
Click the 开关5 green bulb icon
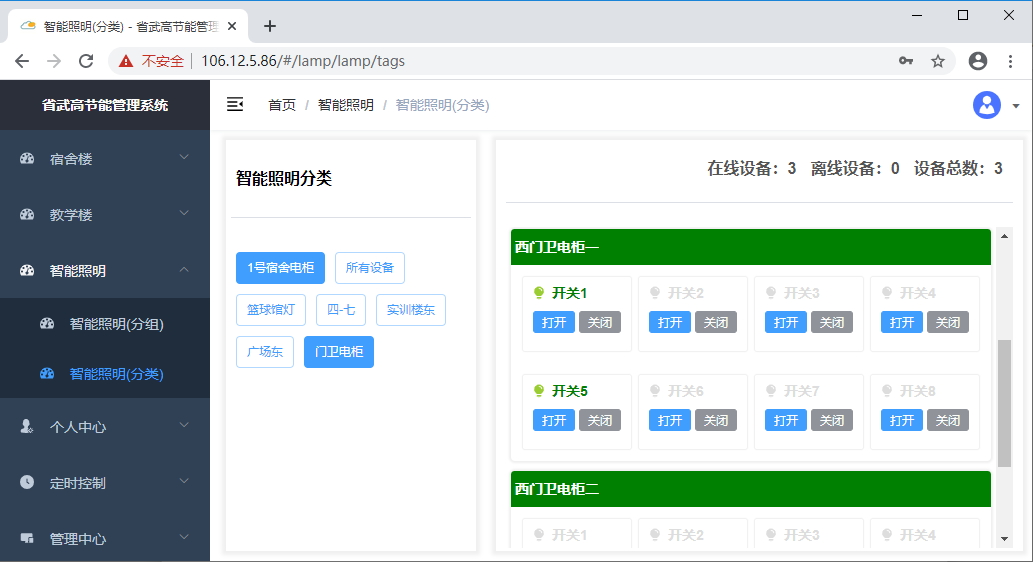[x=539, y=391]
